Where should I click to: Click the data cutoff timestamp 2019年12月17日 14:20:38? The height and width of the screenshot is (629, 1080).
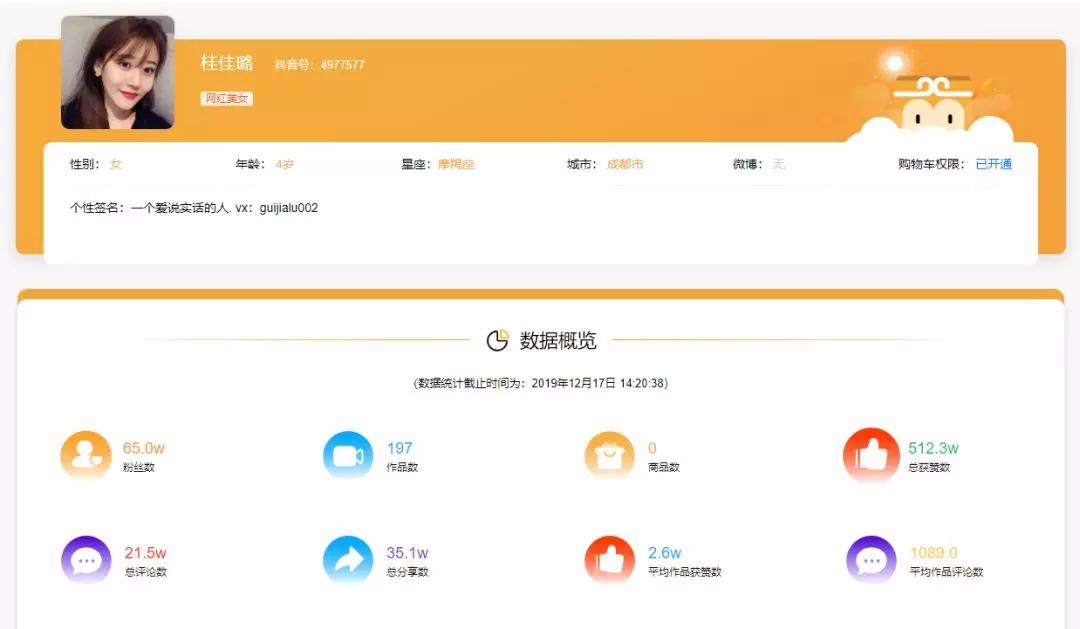599,383
